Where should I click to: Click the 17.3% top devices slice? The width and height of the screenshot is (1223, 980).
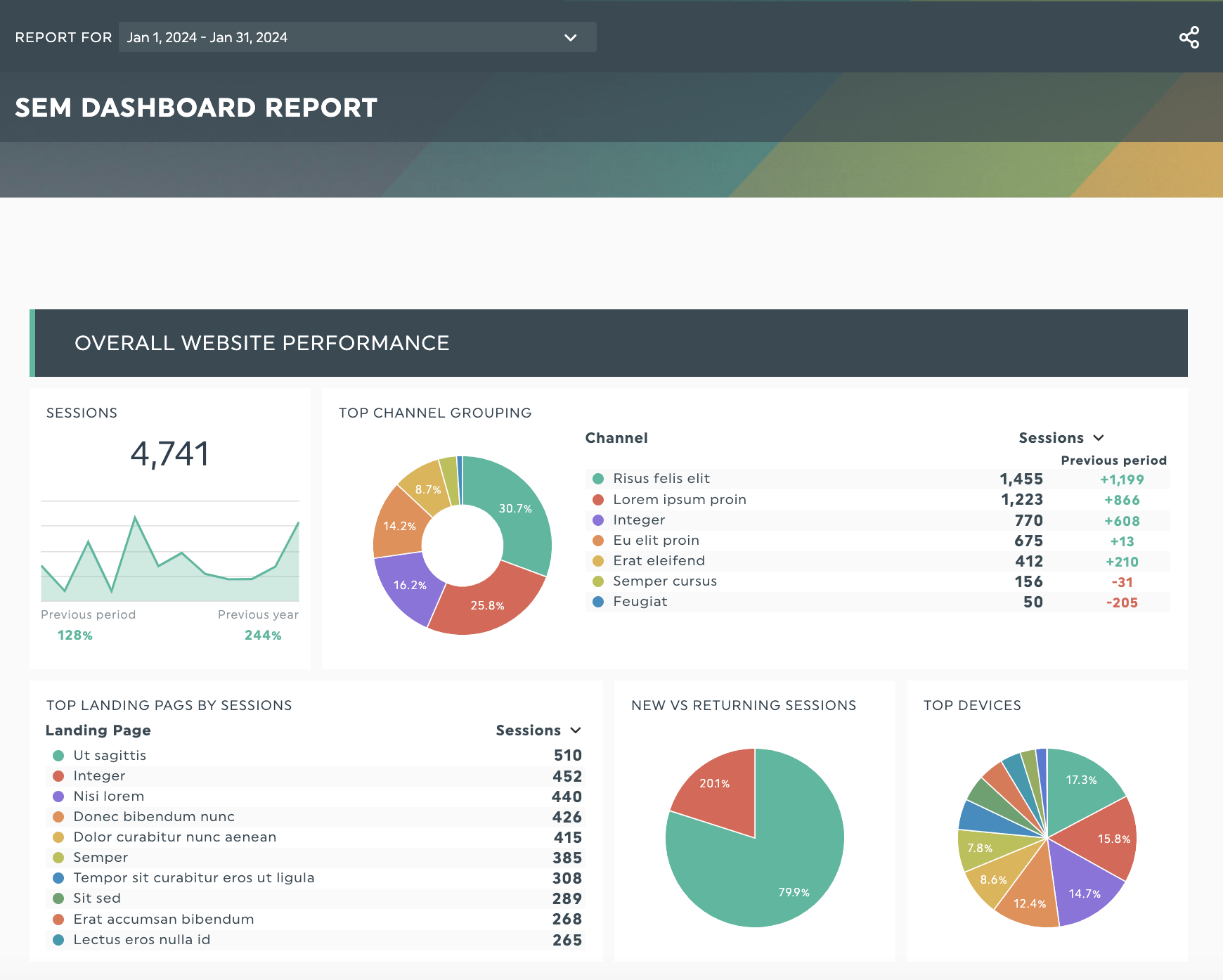click(x=1081, y=780)
